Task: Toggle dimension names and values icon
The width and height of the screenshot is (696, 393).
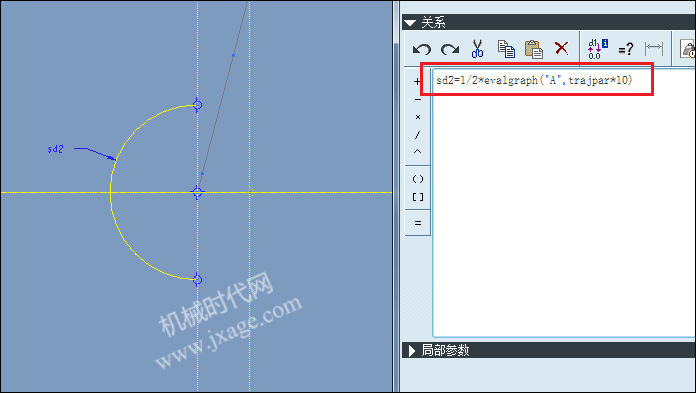Action: pyautogui.click(x=597, y=49)
